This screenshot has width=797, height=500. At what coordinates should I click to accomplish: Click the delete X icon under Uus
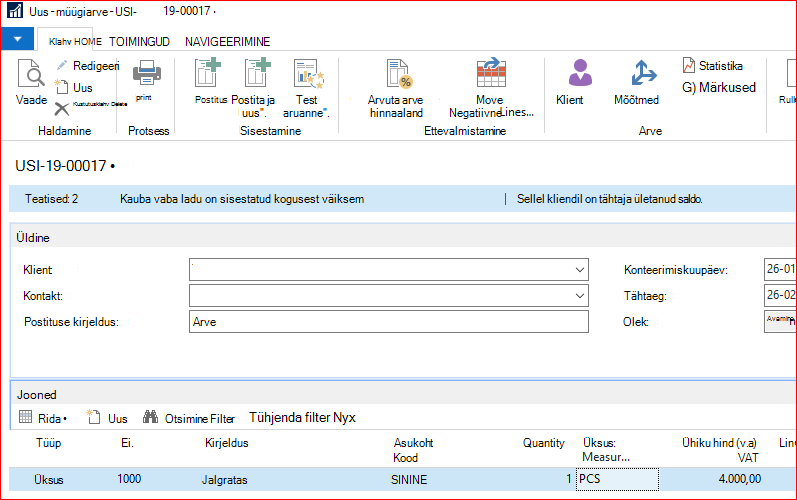pos(62,108)
